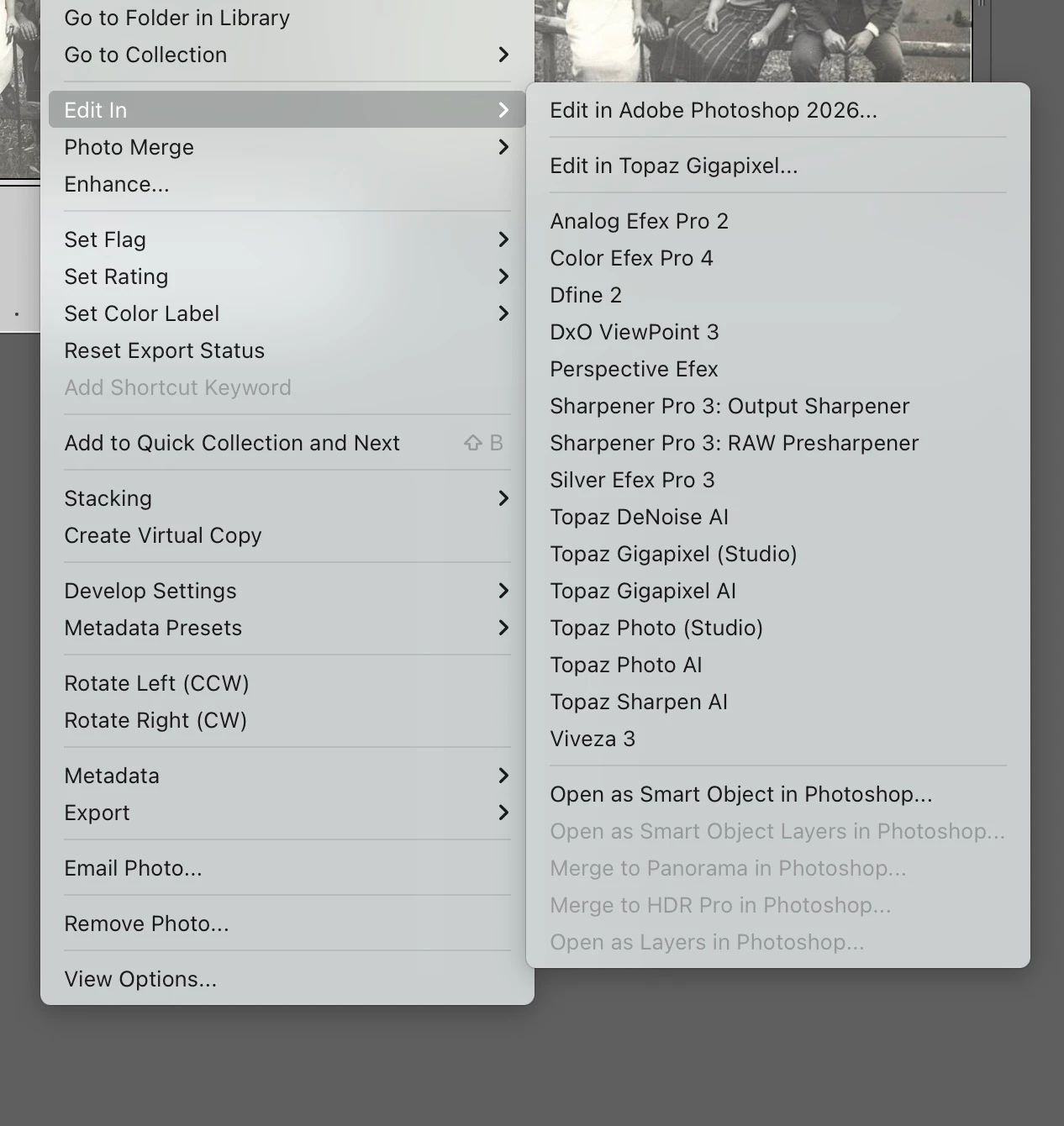The image size is (1064, 1126).
Task: Expand the Go to Collection submenu arrow
Action: pos(503,55)
